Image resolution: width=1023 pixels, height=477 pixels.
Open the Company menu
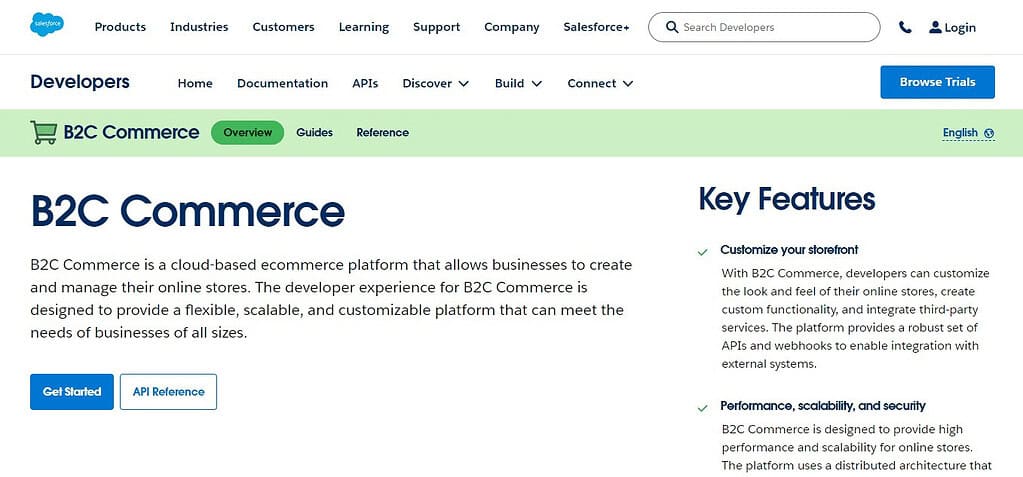(x=512, y=27)
